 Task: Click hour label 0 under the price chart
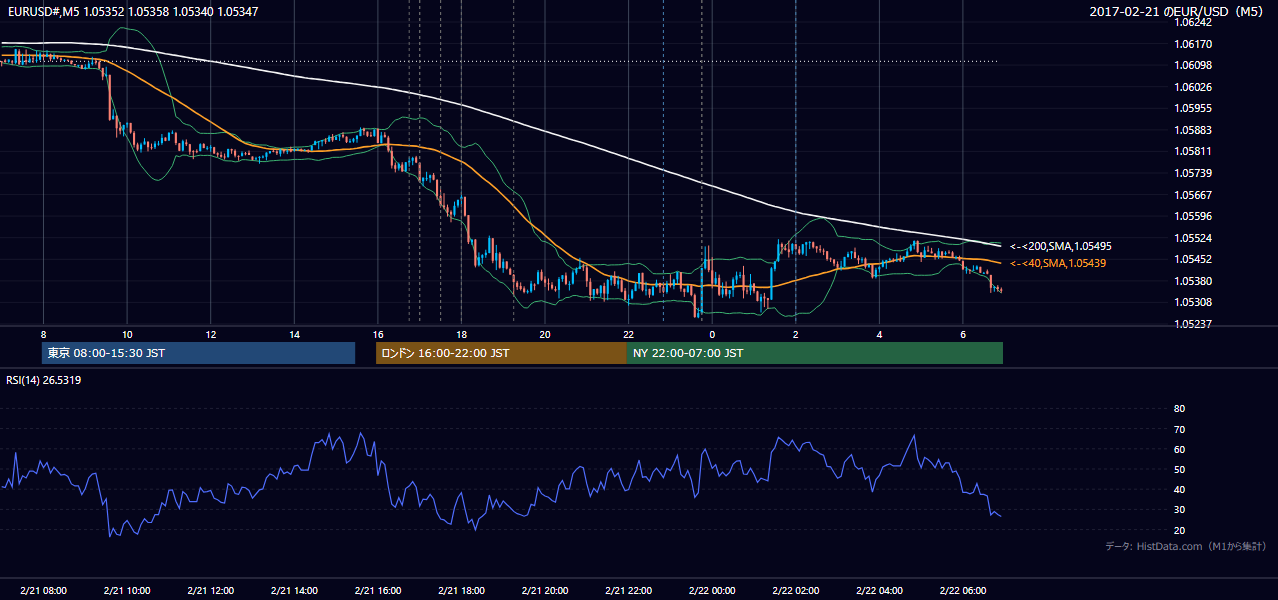[x=712, y=334]
